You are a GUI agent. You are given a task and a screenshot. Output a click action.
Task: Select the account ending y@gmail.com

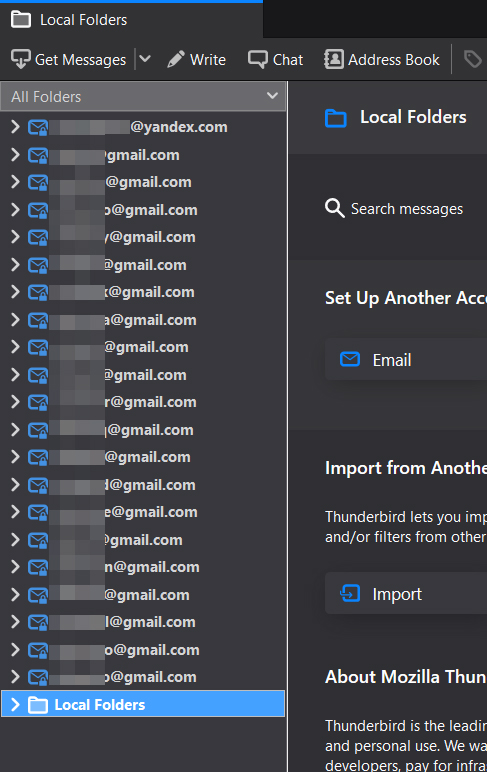143,237
